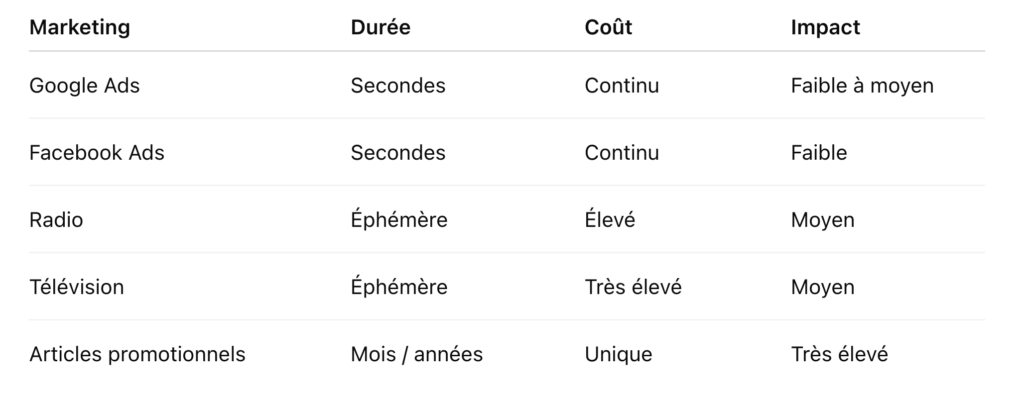
Task: Click the Secondes duration cell for Google Ads
Action: tap(398, 86)
